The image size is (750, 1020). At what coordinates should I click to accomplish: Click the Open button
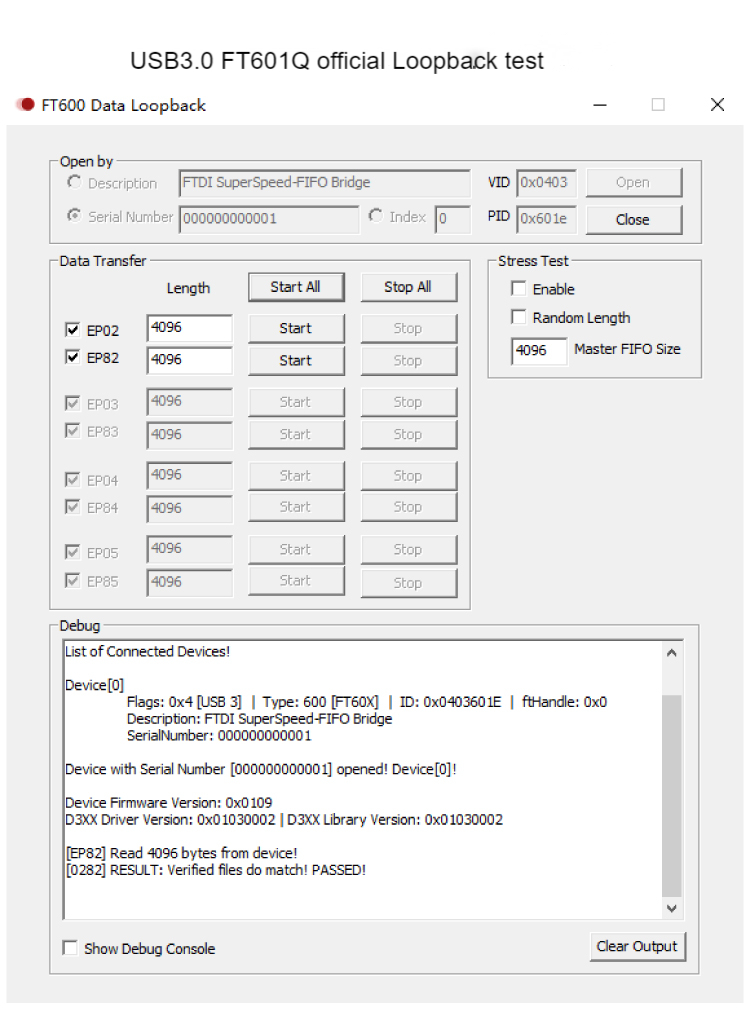634,183
